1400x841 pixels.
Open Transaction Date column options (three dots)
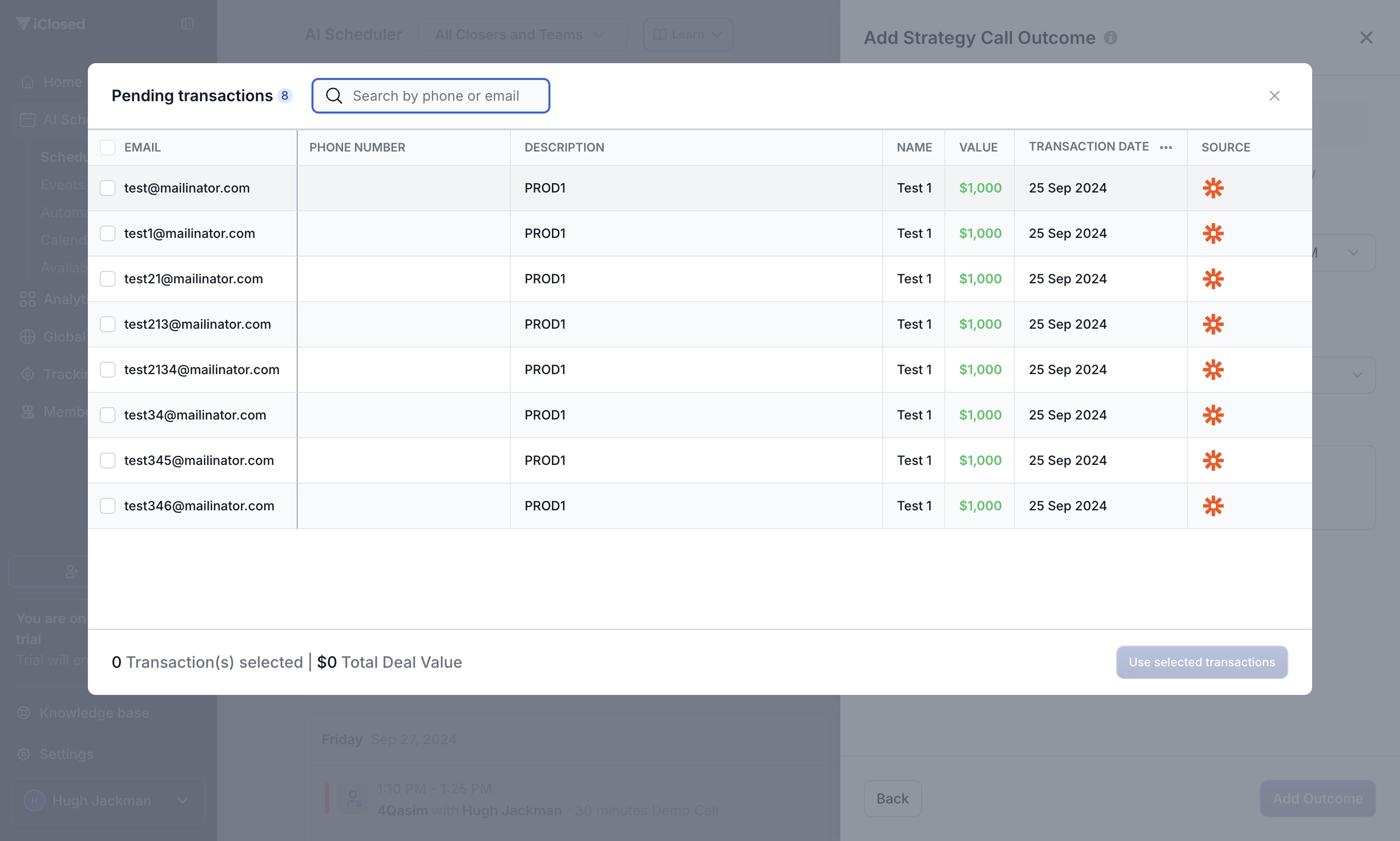1166,148
